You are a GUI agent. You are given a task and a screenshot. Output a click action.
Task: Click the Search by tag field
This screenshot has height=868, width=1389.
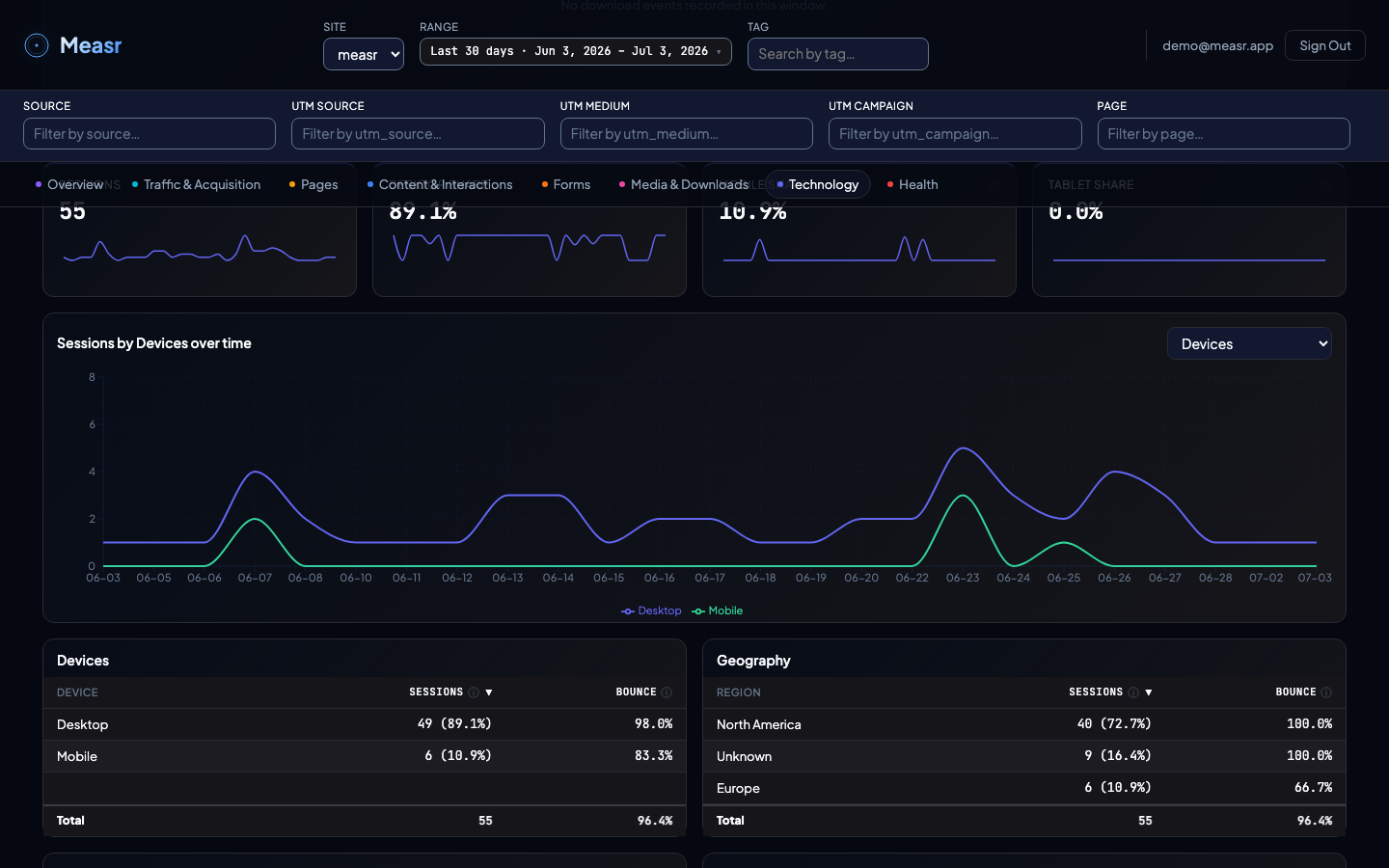click(x=838, y=54)
